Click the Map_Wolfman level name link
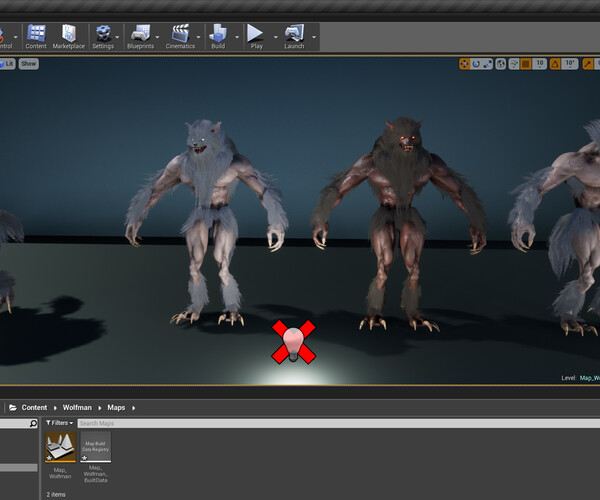 click(590, 378)
